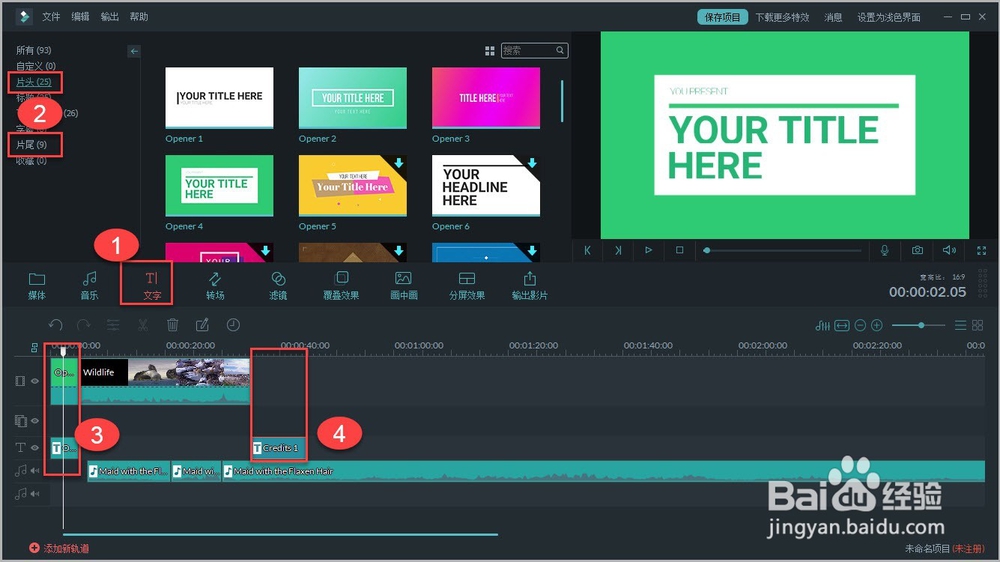
Task: Open the 覆叠效果 overlays tab
Action: 341,285
